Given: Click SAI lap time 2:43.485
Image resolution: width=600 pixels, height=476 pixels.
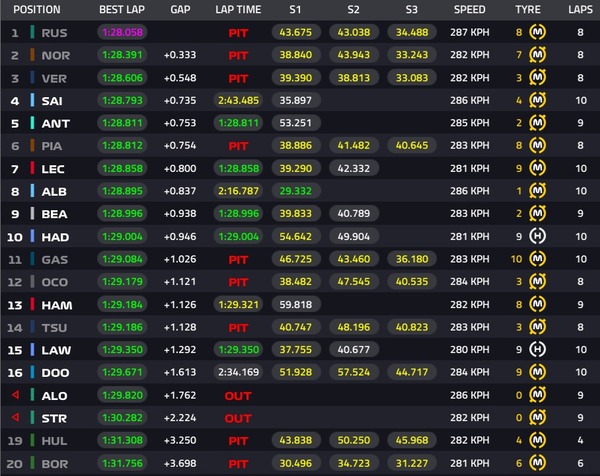Looking at the screenshot, I should [238, 100].
